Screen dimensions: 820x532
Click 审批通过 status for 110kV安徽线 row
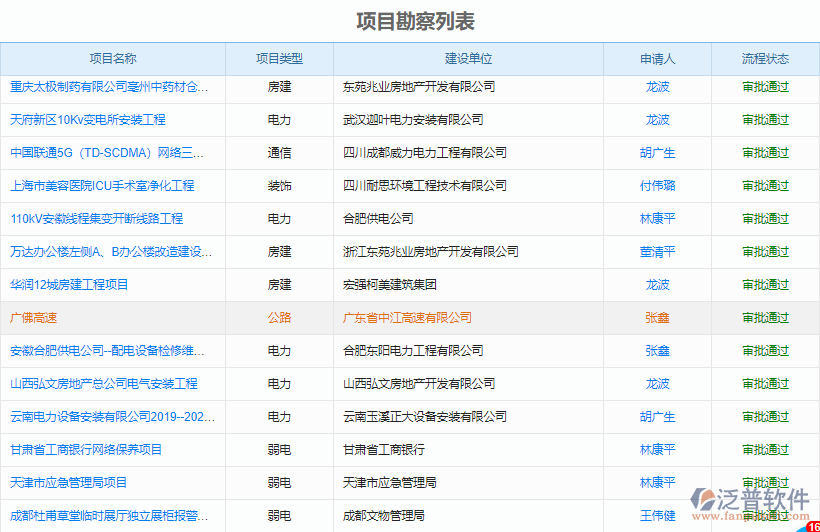pyautogui.click(x=765, y=219)
